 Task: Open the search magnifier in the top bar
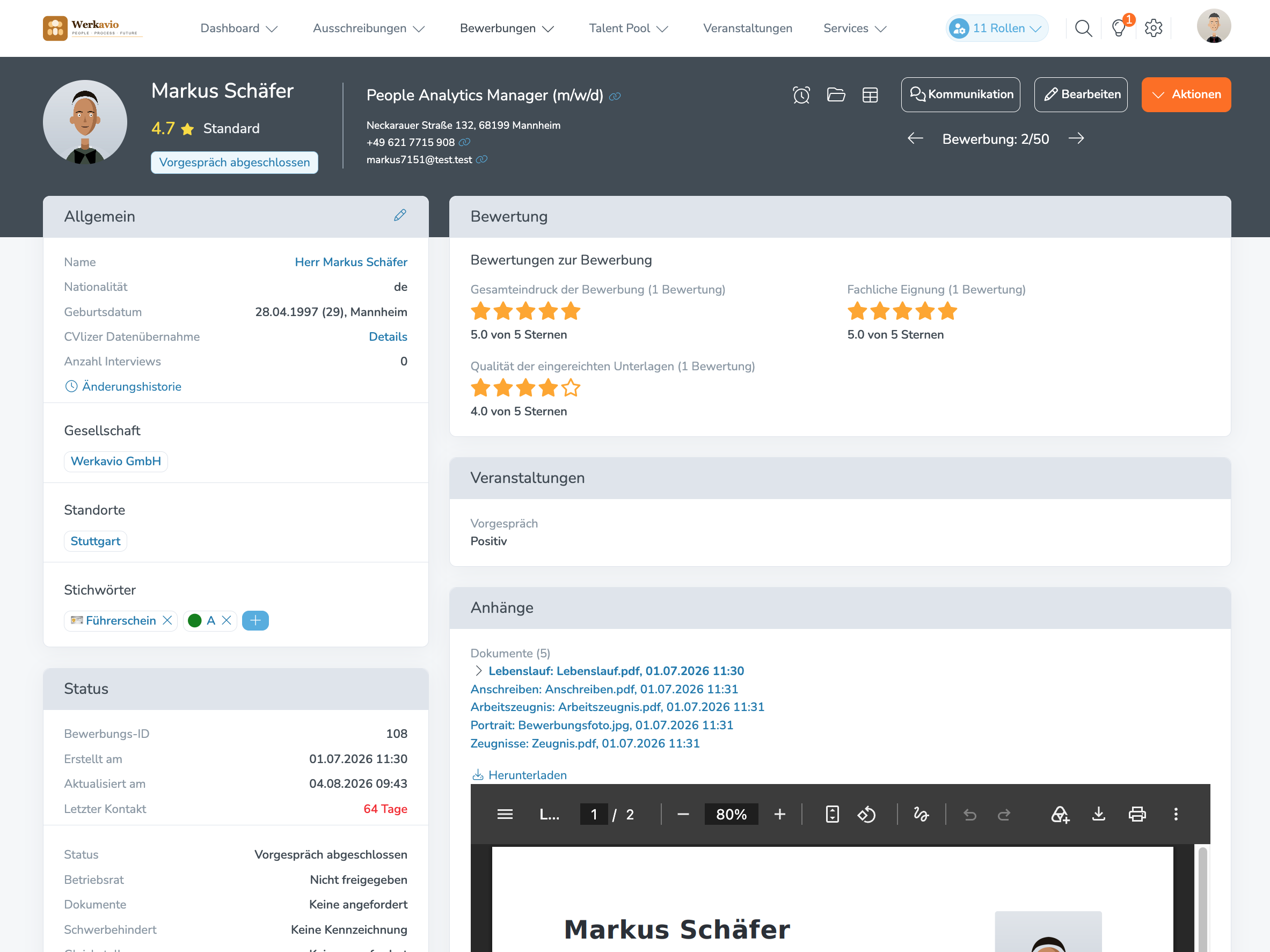coord(1083,28)
